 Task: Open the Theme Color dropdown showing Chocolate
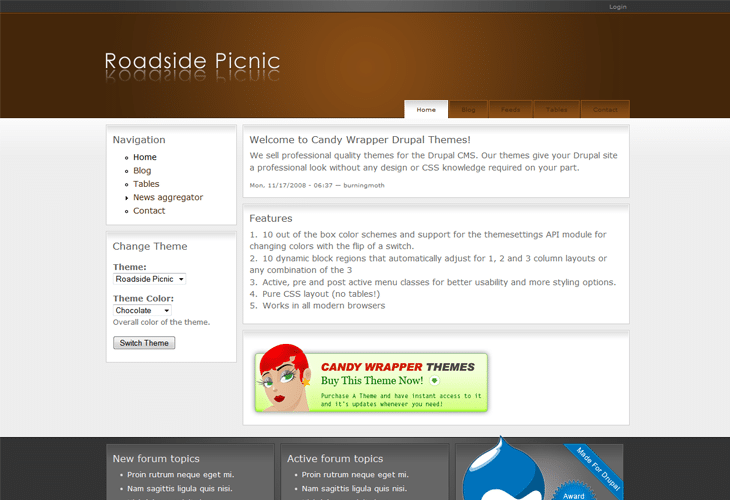142,310
